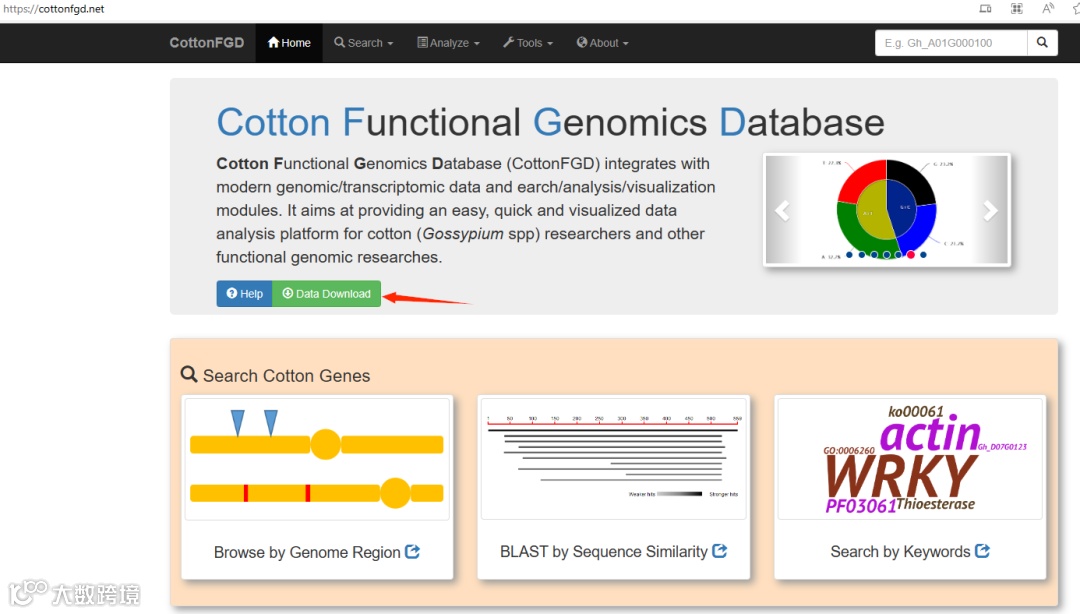Open the About menu in navbar
This screenshot has height=614, width=1080.
coord(603,43)
